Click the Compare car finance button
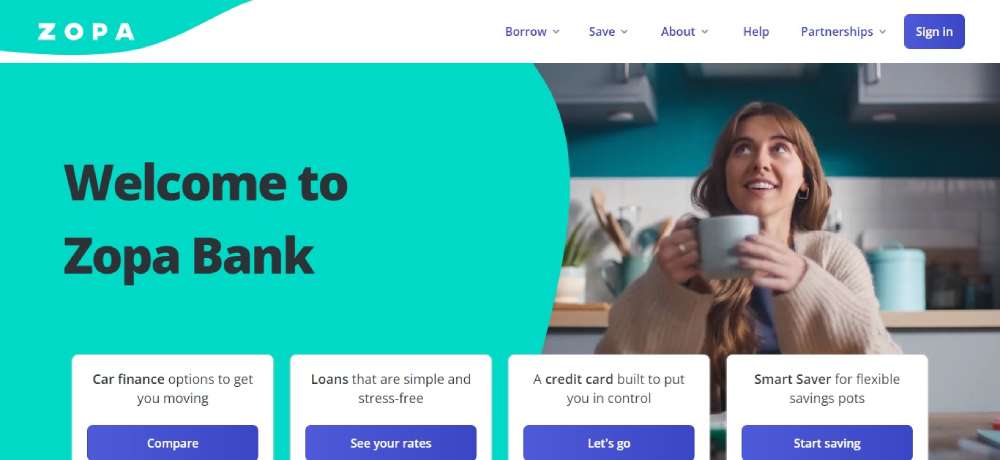The width and height of the screenshot is (1000, 460). tap(173, 443)
